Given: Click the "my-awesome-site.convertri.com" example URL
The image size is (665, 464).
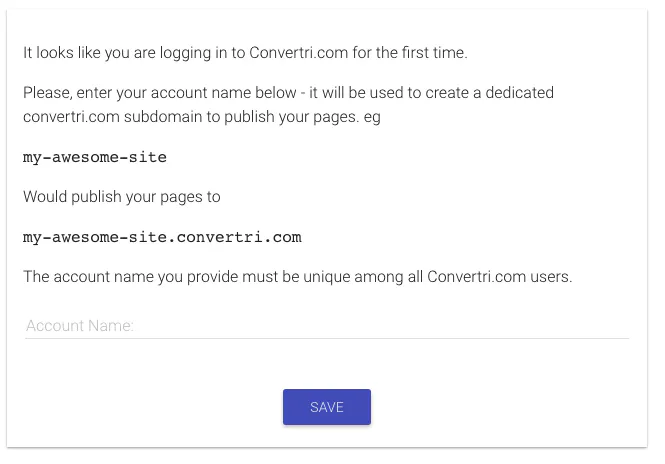Looking at the screenshot, I should [x=162, y=237].
